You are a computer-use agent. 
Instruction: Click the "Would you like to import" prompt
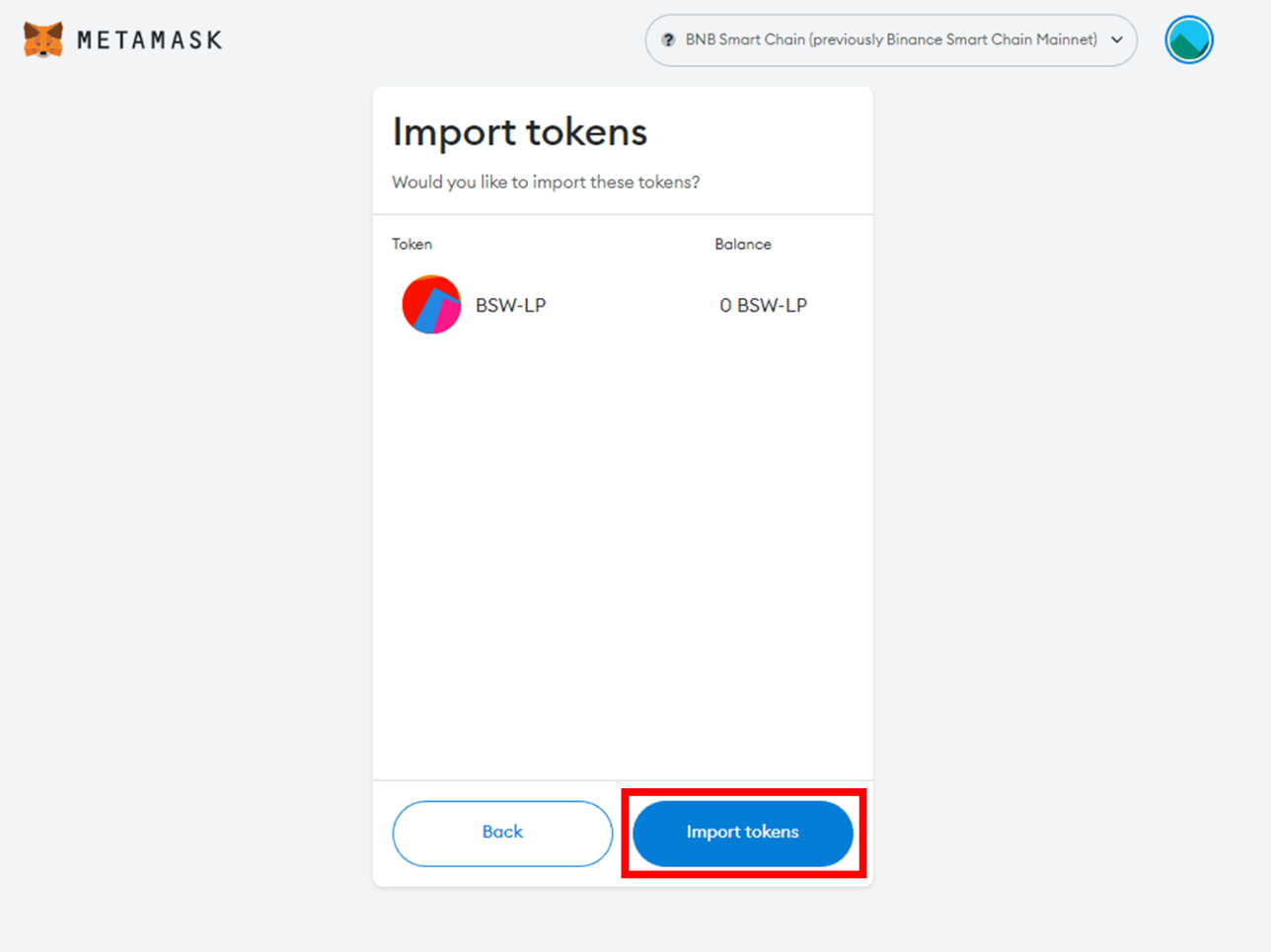coord(546,183)
